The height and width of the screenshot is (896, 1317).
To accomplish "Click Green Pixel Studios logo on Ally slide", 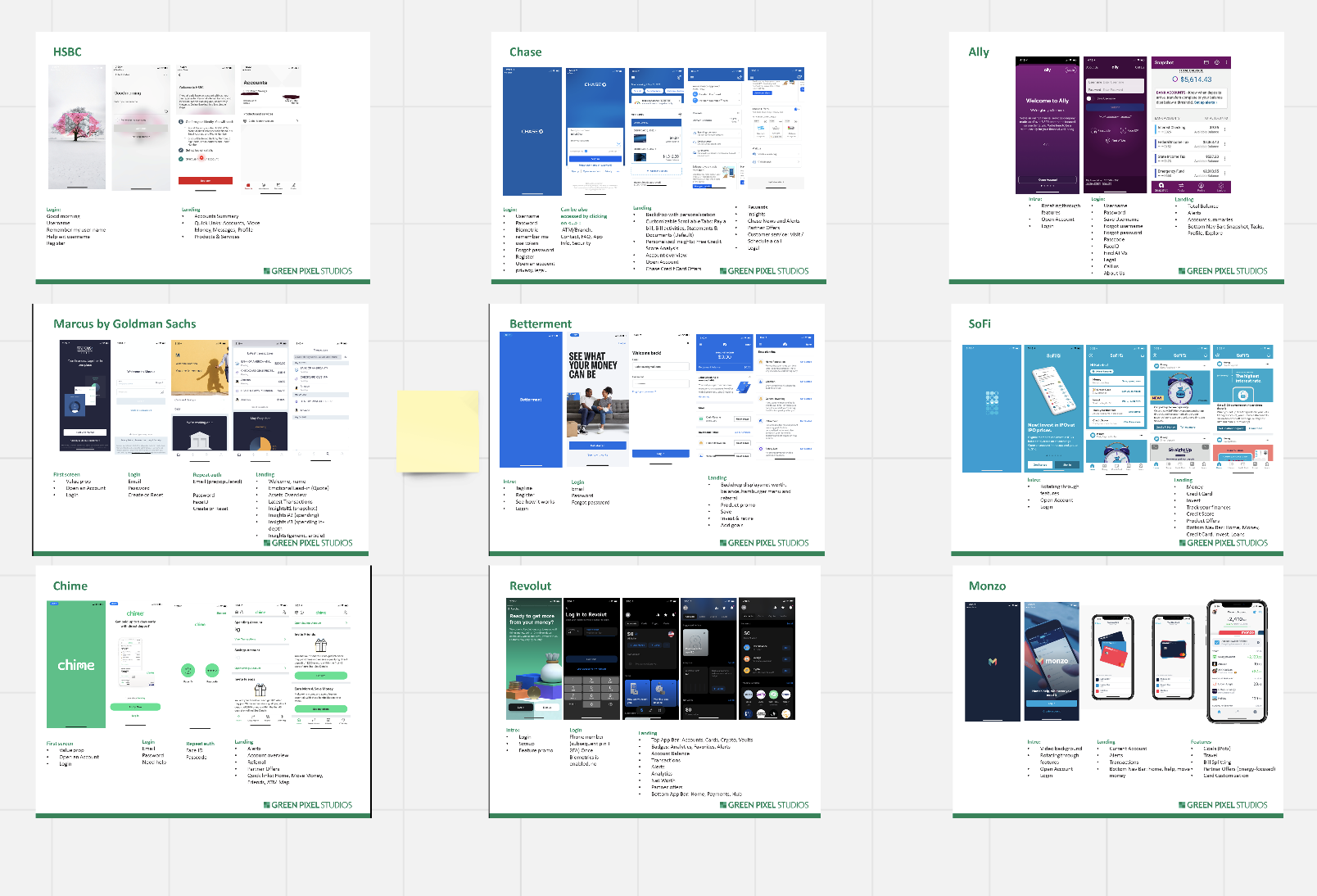I will tap(1223, 271).
